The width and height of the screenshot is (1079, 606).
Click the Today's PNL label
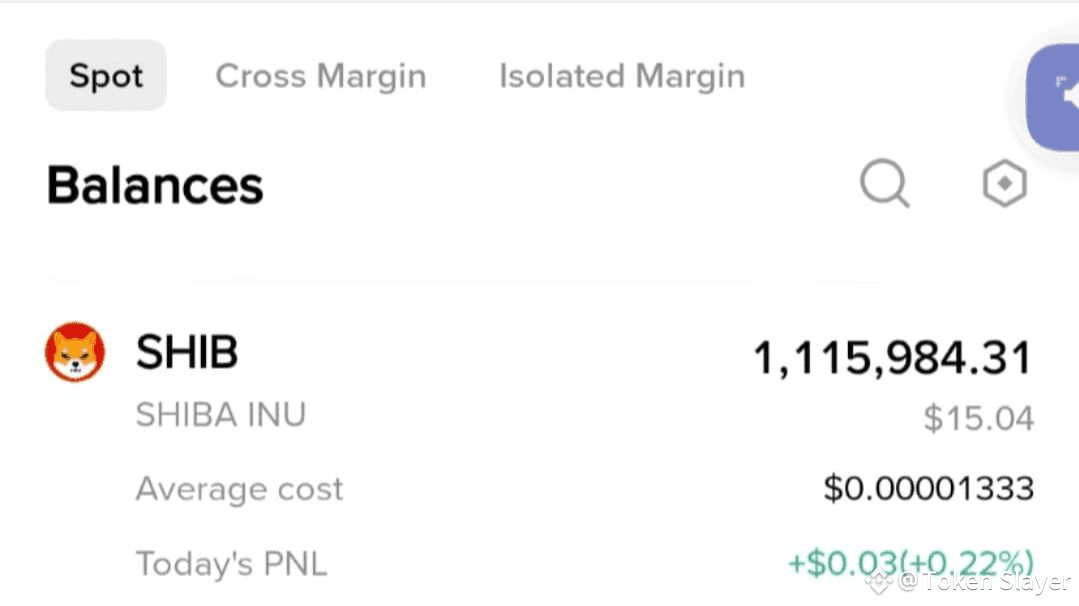(231, 564)
